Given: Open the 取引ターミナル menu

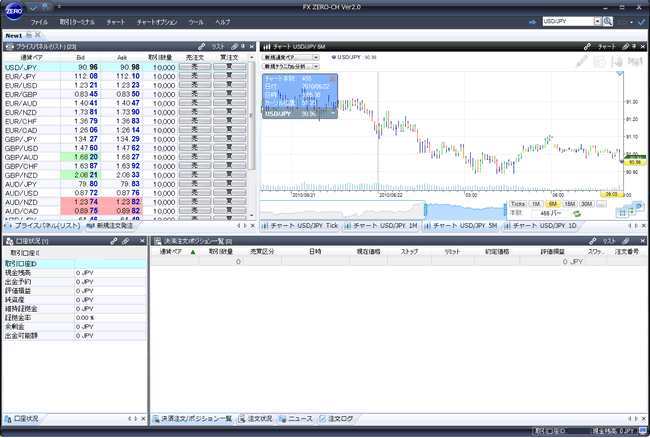Looking at the screenshot, I should 77,22.
